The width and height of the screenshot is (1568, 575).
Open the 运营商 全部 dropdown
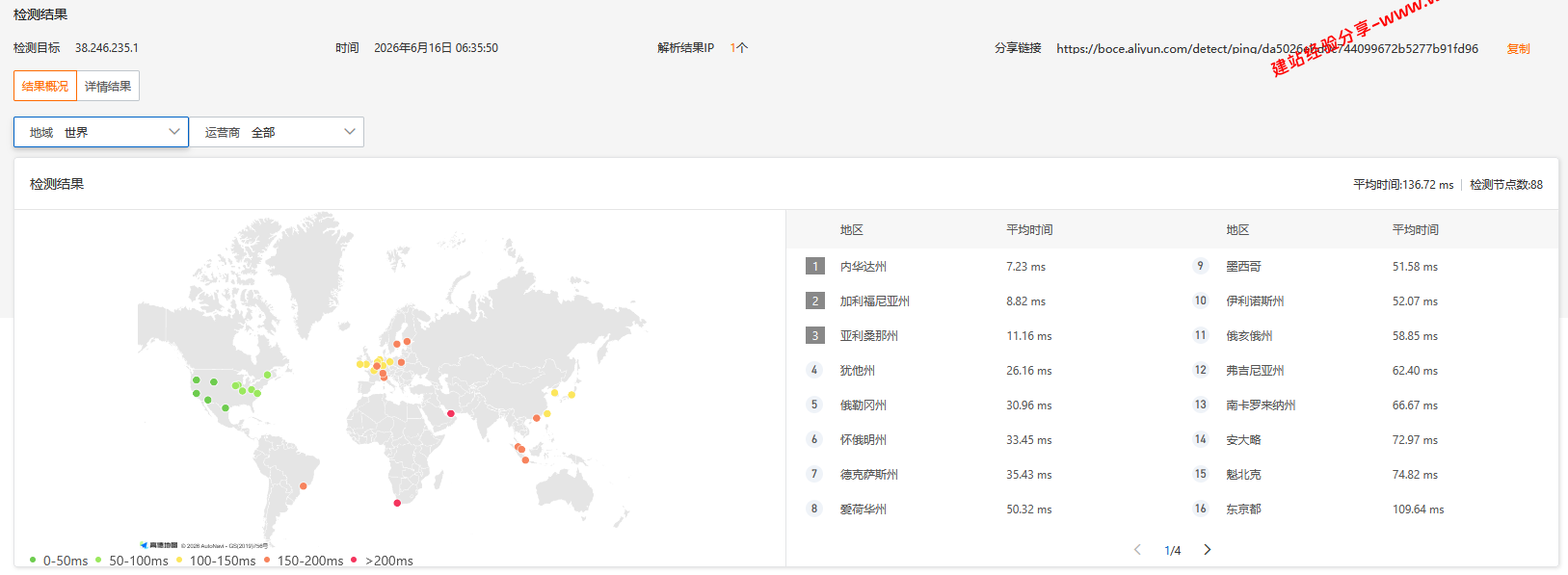click(x=277, y=132)
